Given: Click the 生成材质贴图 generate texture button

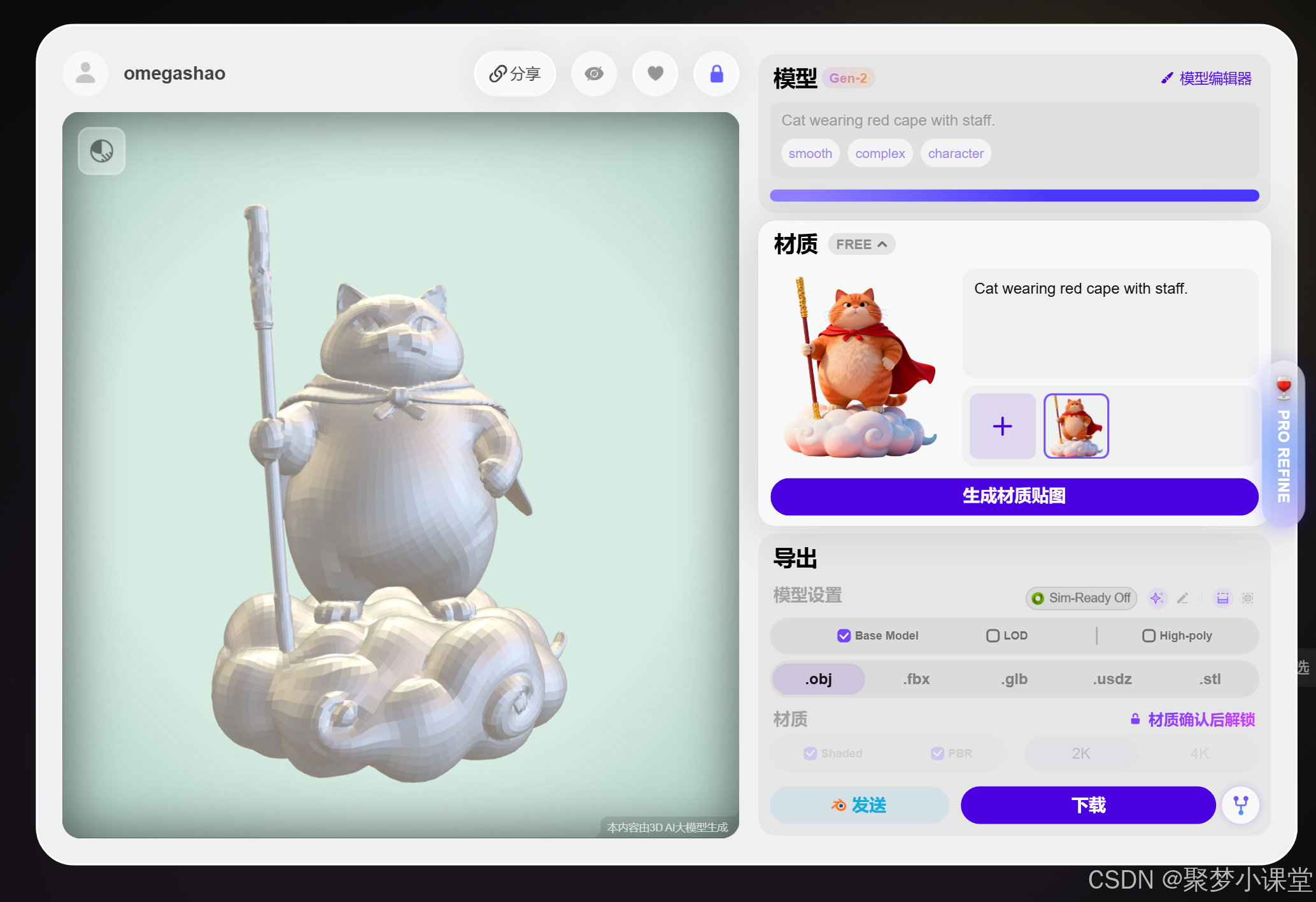Looking at the screenshot, I should pyautogui.click(x=1014, y=496).
